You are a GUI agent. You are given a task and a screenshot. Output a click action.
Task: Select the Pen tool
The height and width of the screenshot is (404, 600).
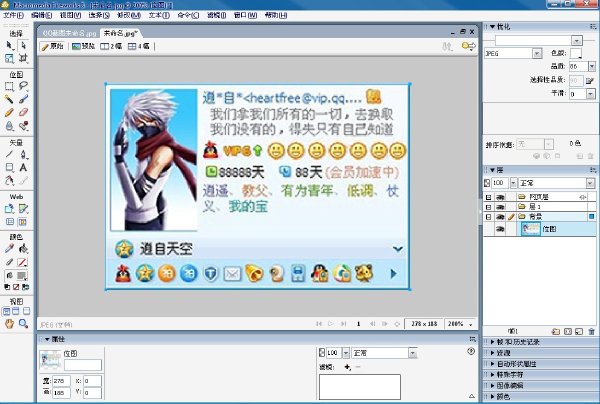[x=23, y=154]
